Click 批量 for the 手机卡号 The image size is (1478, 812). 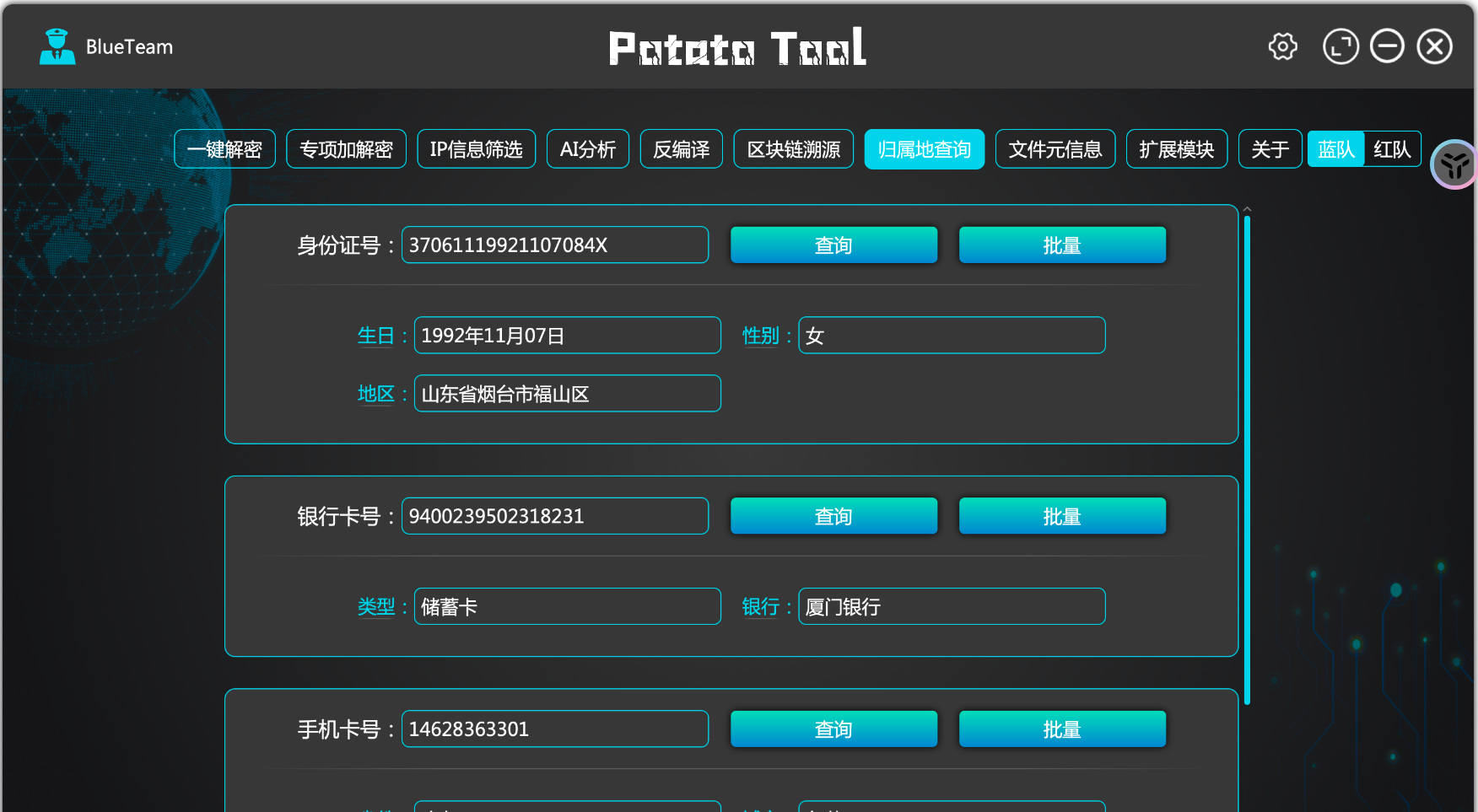pos(1063,729)
